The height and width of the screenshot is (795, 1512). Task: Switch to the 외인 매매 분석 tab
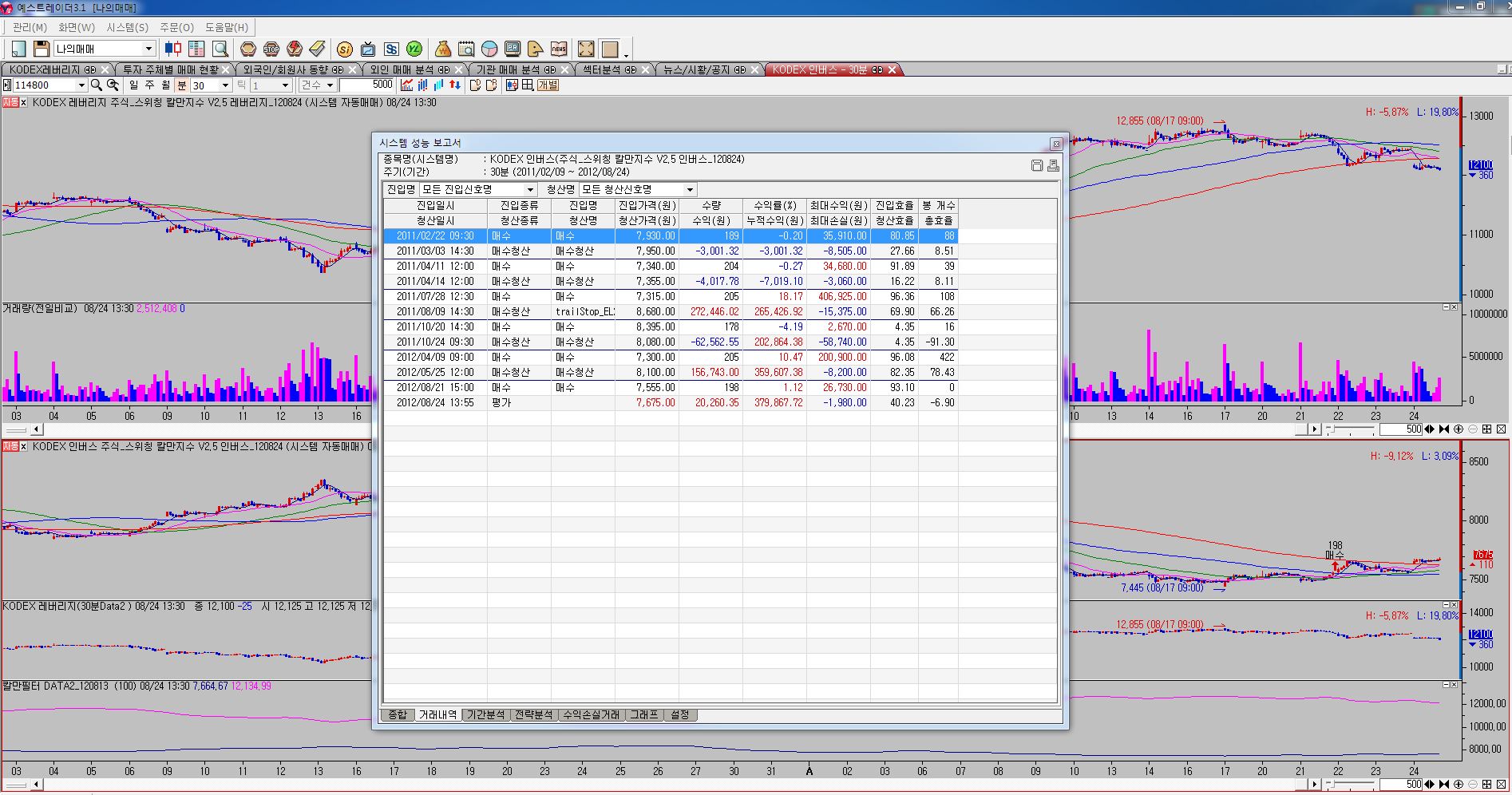410,70
